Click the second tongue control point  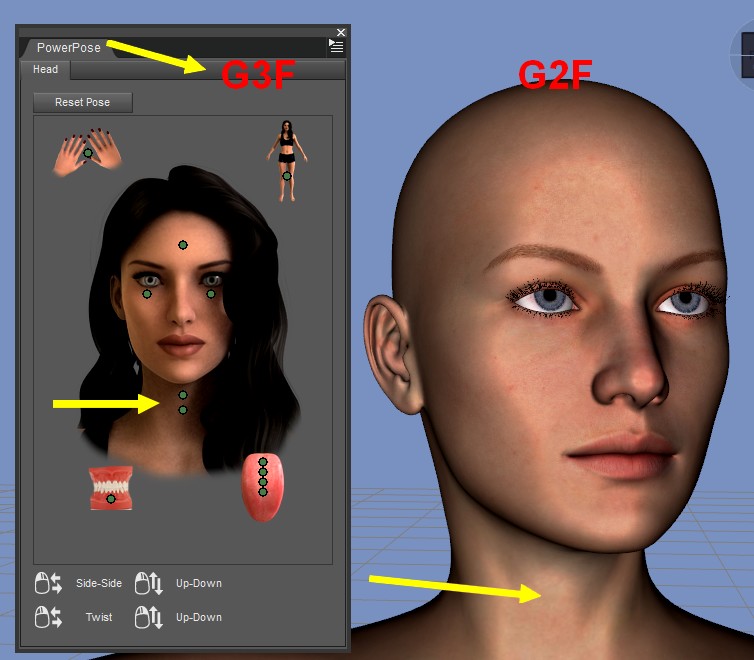pyautogui.click(x=263, y=472)
